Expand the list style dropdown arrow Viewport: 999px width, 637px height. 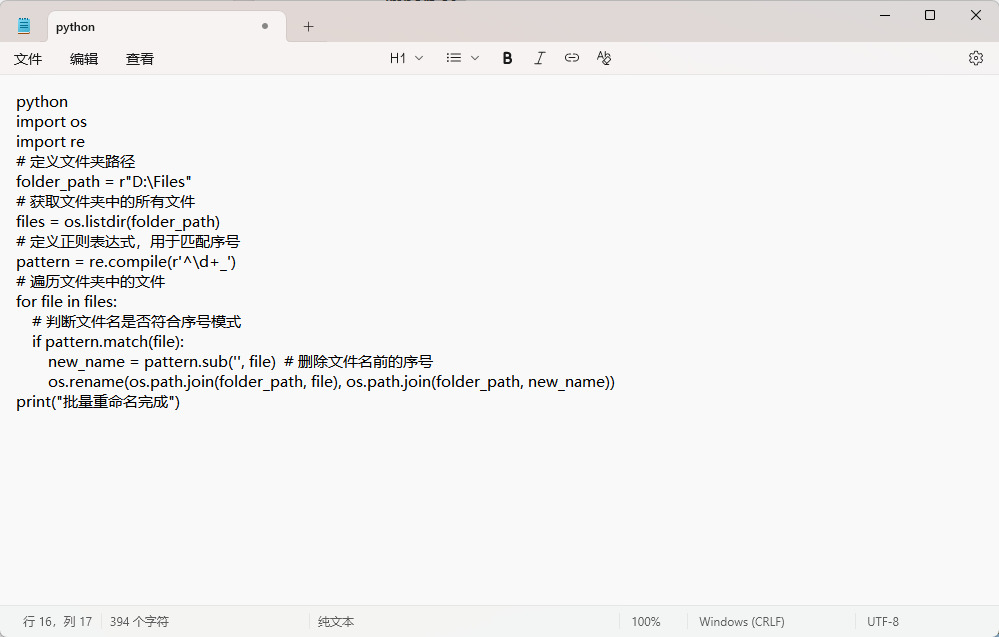[x=475, y=58]
